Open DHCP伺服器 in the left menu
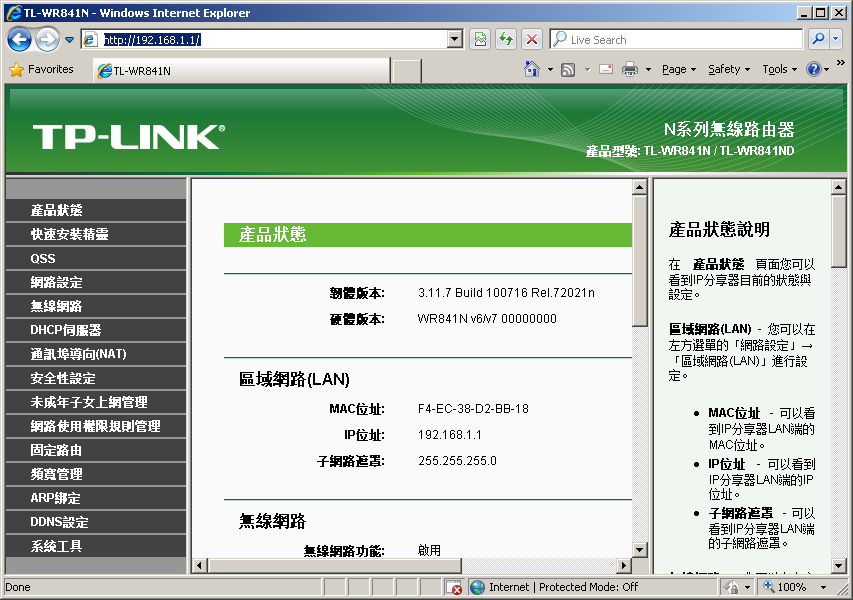The height and width of the screenshot is (600, 853). 96,330
